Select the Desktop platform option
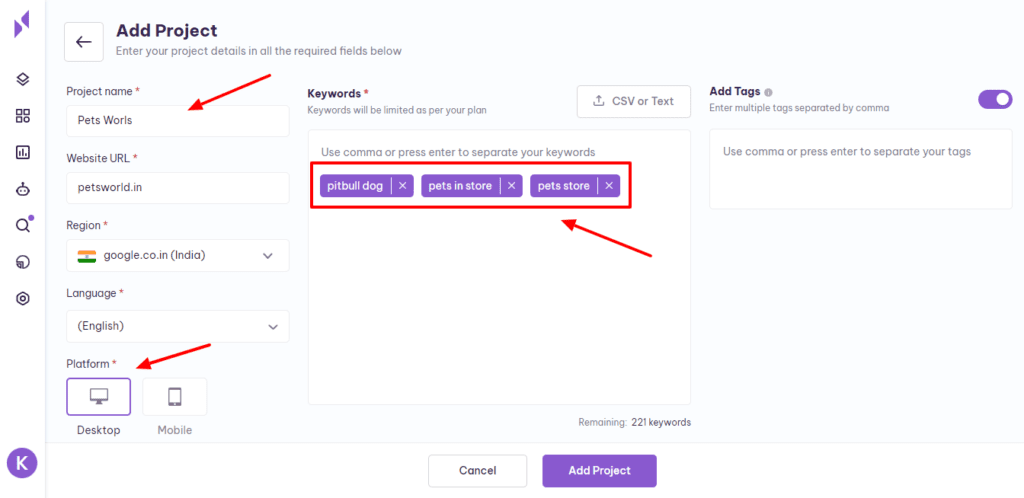The width and height of the screenshot is (1024, 498). pos(98,396)
